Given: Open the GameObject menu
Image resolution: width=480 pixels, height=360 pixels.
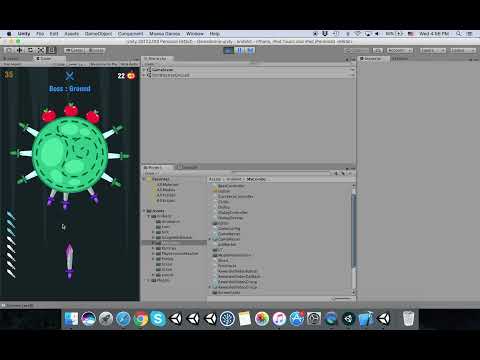Looking at the screenshot, I should point(99,34).
